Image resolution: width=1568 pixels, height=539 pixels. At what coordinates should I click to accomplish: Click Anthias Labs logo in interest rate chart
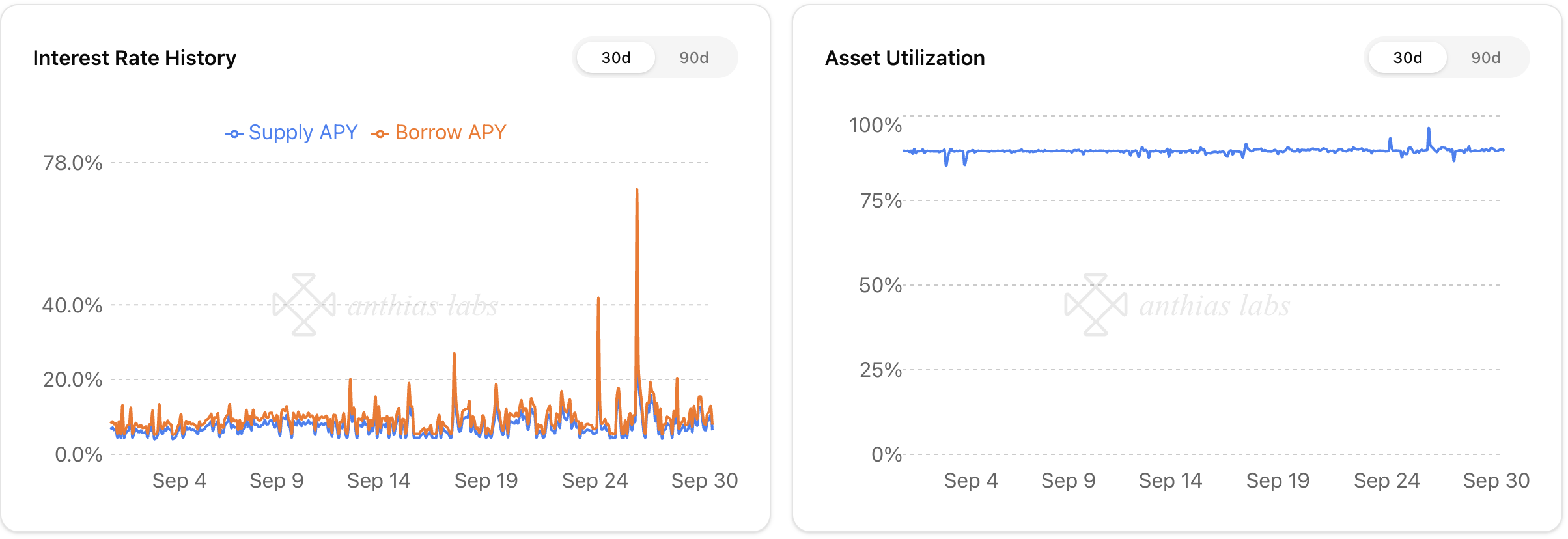click(304, 305)
